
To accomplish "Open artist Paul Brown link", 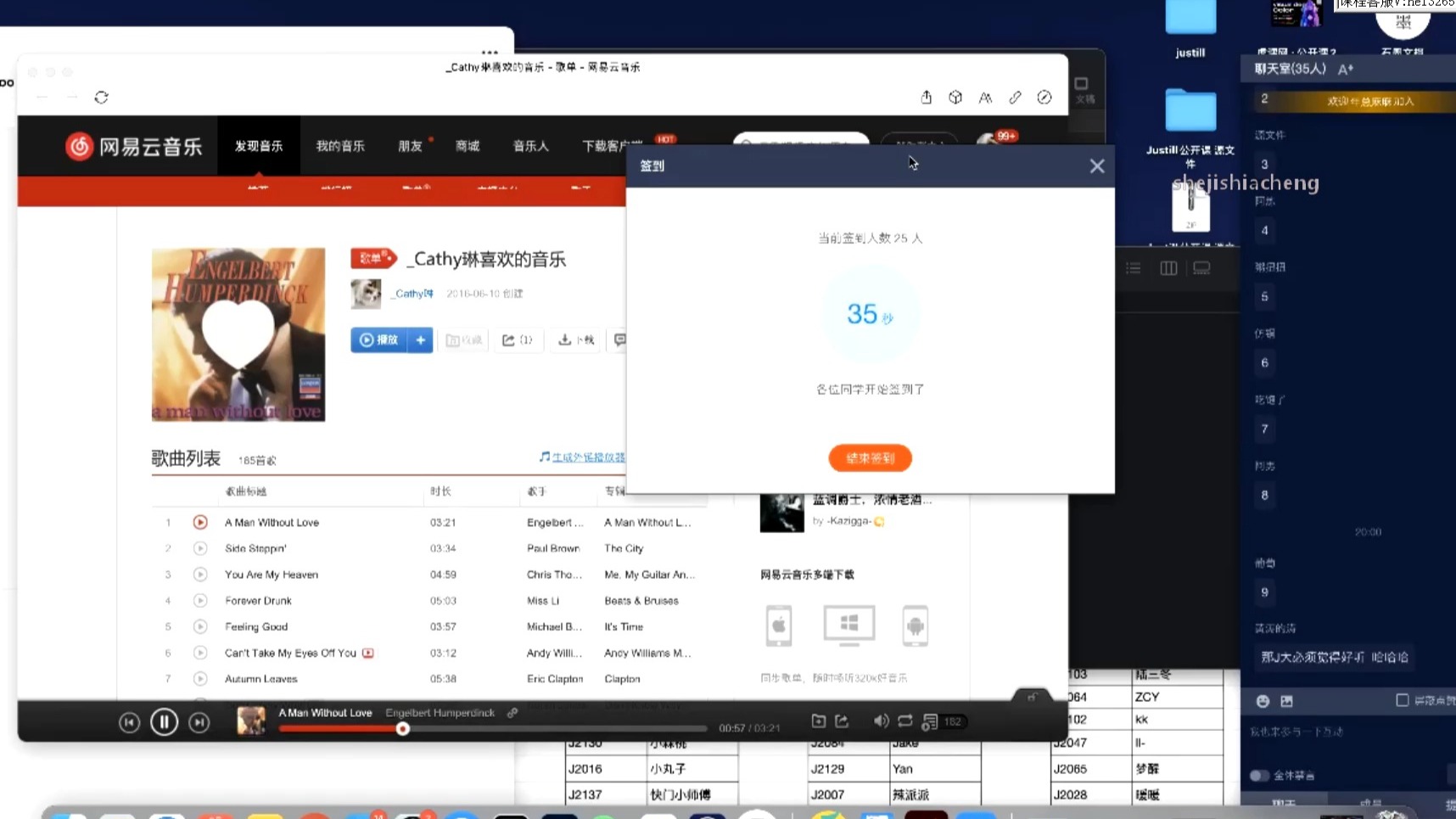I will 553,549.
